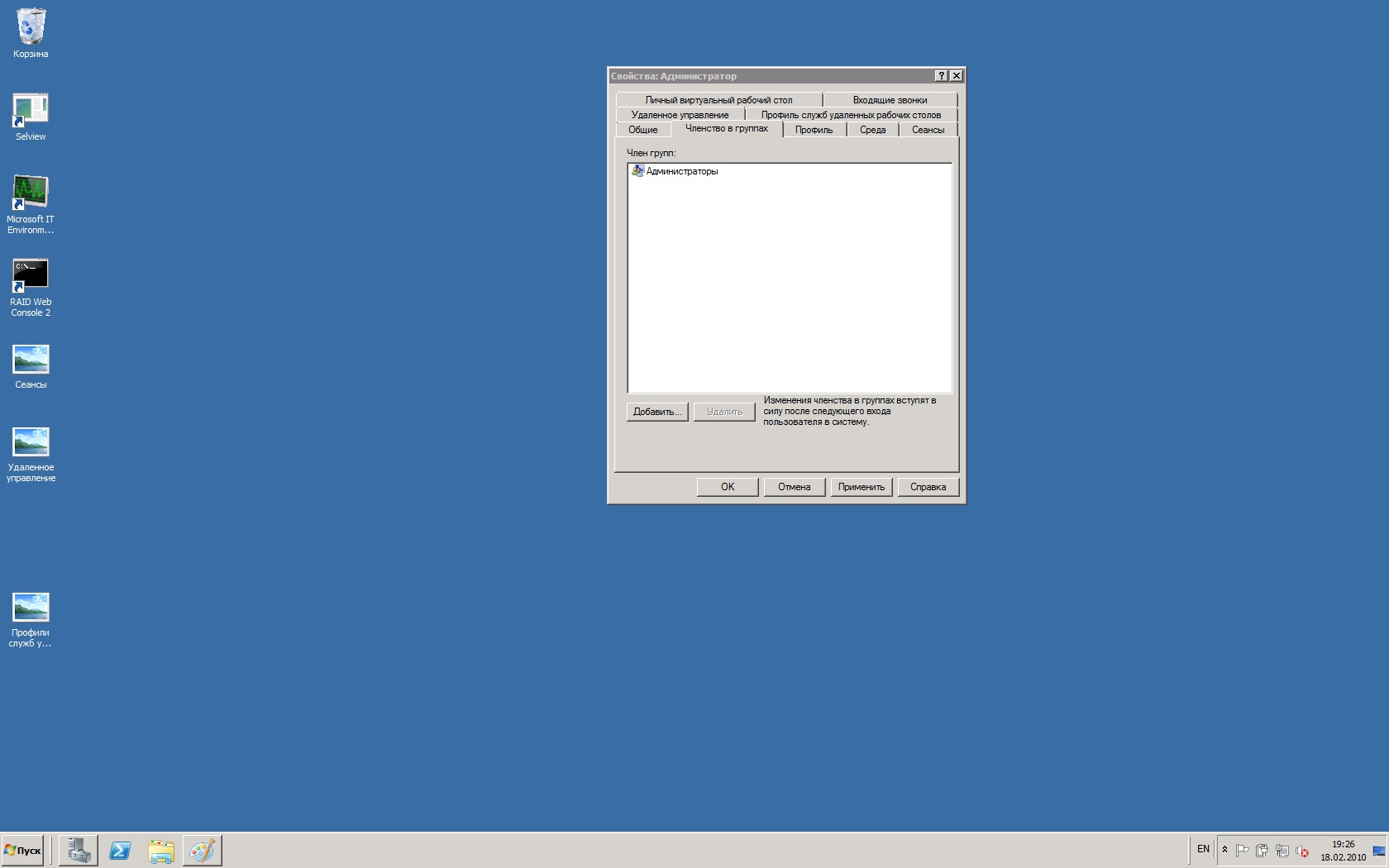Open the Selview desktop shortcut
This screenshot has width=1389, height=868.
(31, 117)
